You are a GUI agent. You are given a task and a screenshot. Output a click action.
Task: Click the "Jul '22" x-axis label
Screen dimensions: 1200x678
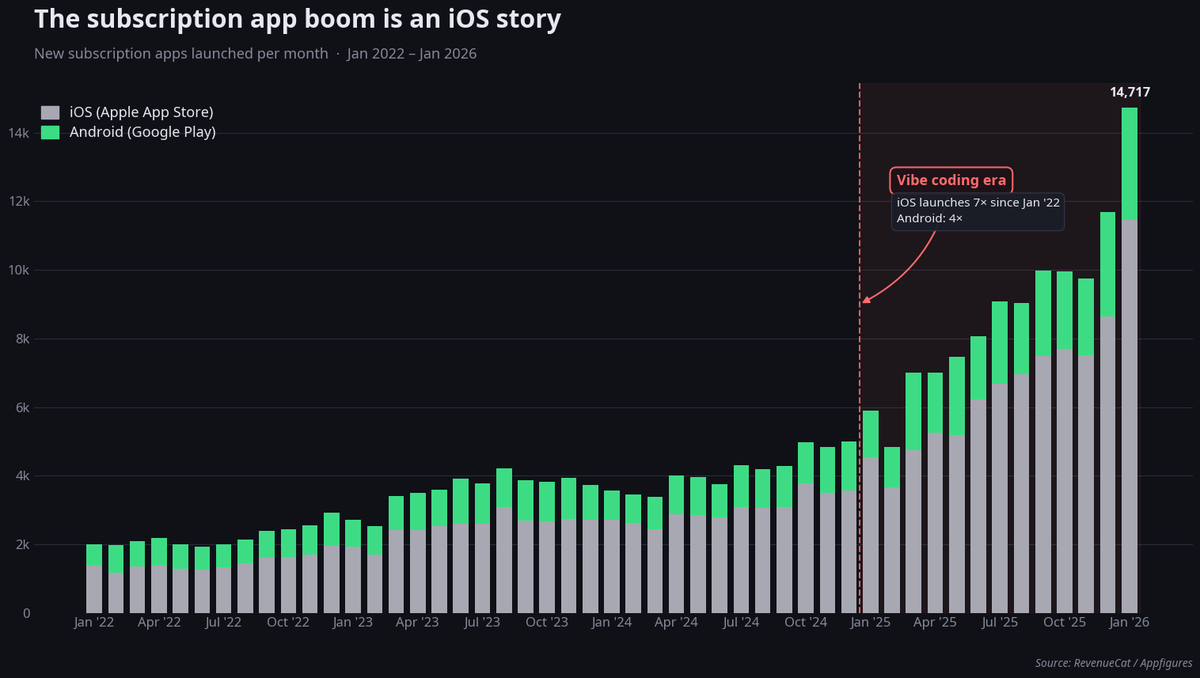click(224, 623)
